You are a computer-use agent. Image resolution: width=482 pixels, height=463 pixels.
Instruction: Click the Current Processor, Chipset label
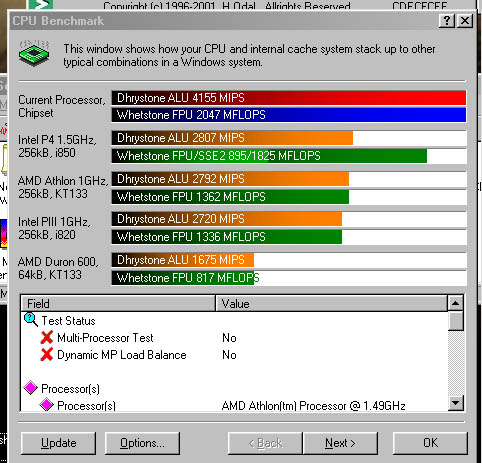coord(61,106)
